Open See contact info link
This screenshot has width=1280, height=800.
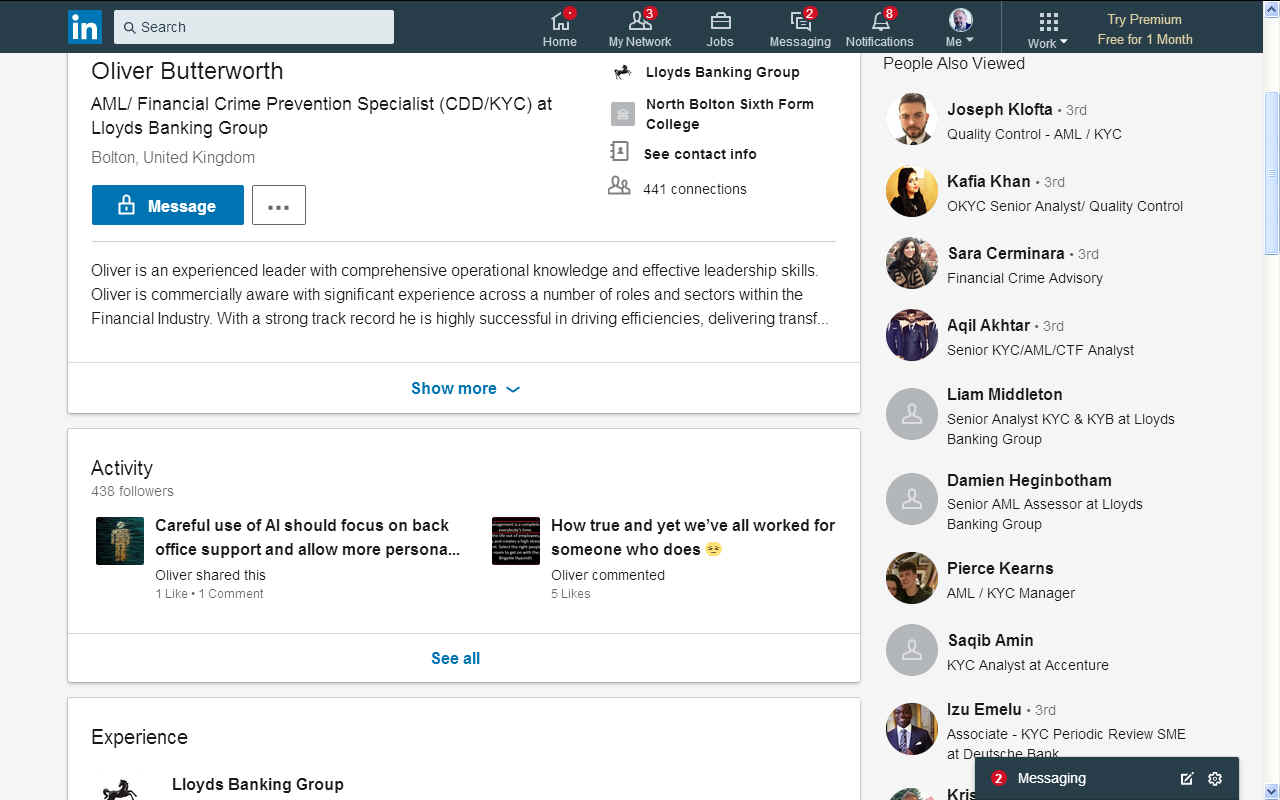[x=700, y=154]
